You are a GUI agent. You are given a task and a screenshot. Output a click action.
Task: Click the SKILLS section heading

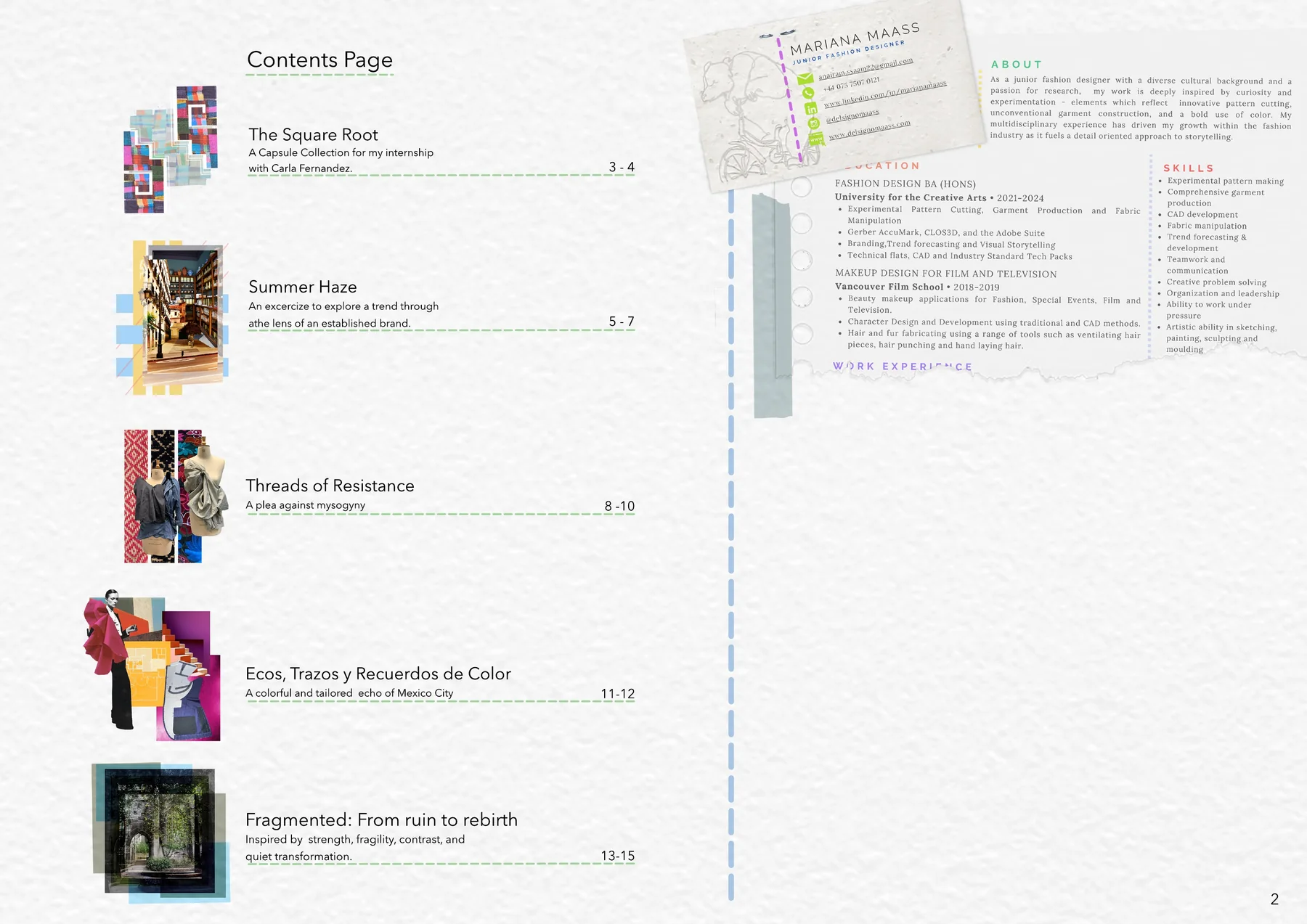[x=1189, y=168]
